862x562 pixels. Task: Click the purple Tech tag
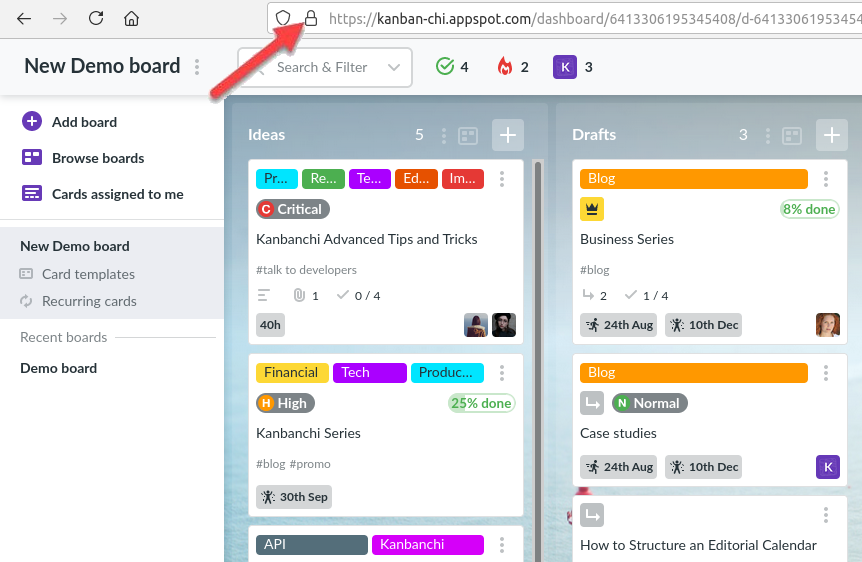[369, 373]
